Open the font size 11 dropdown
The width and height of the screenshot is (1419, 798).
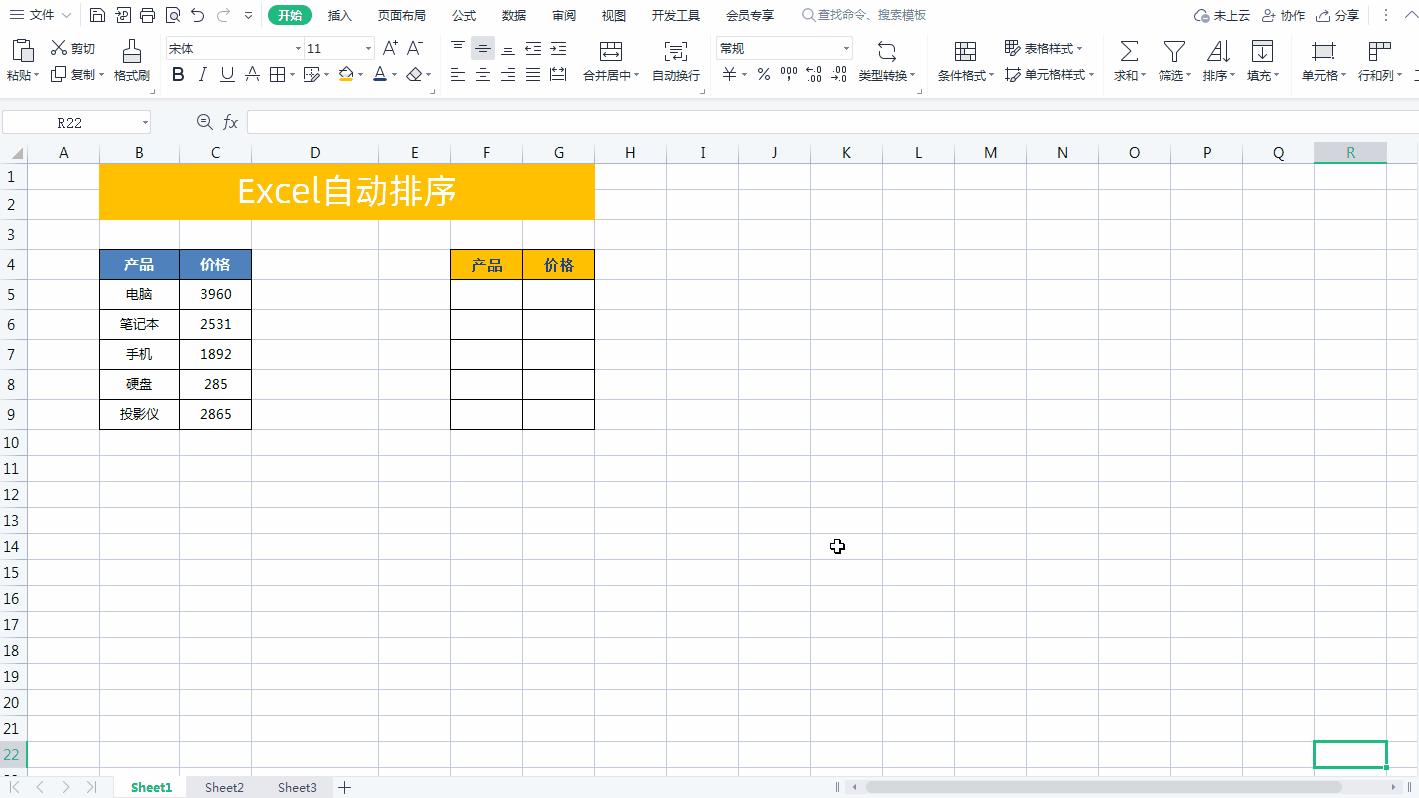click(366, 48)
